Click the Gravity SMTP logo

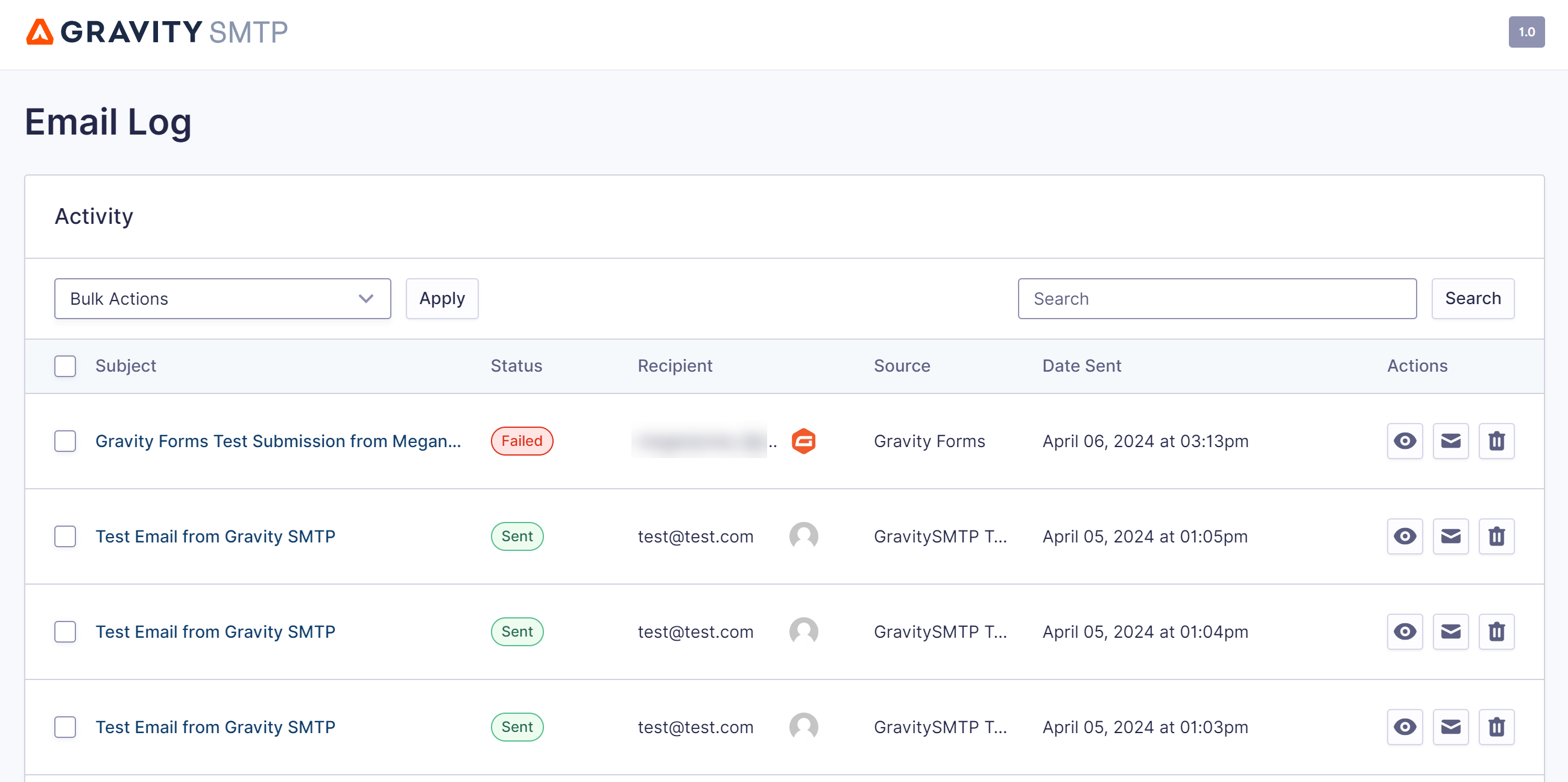pos(156,31)
